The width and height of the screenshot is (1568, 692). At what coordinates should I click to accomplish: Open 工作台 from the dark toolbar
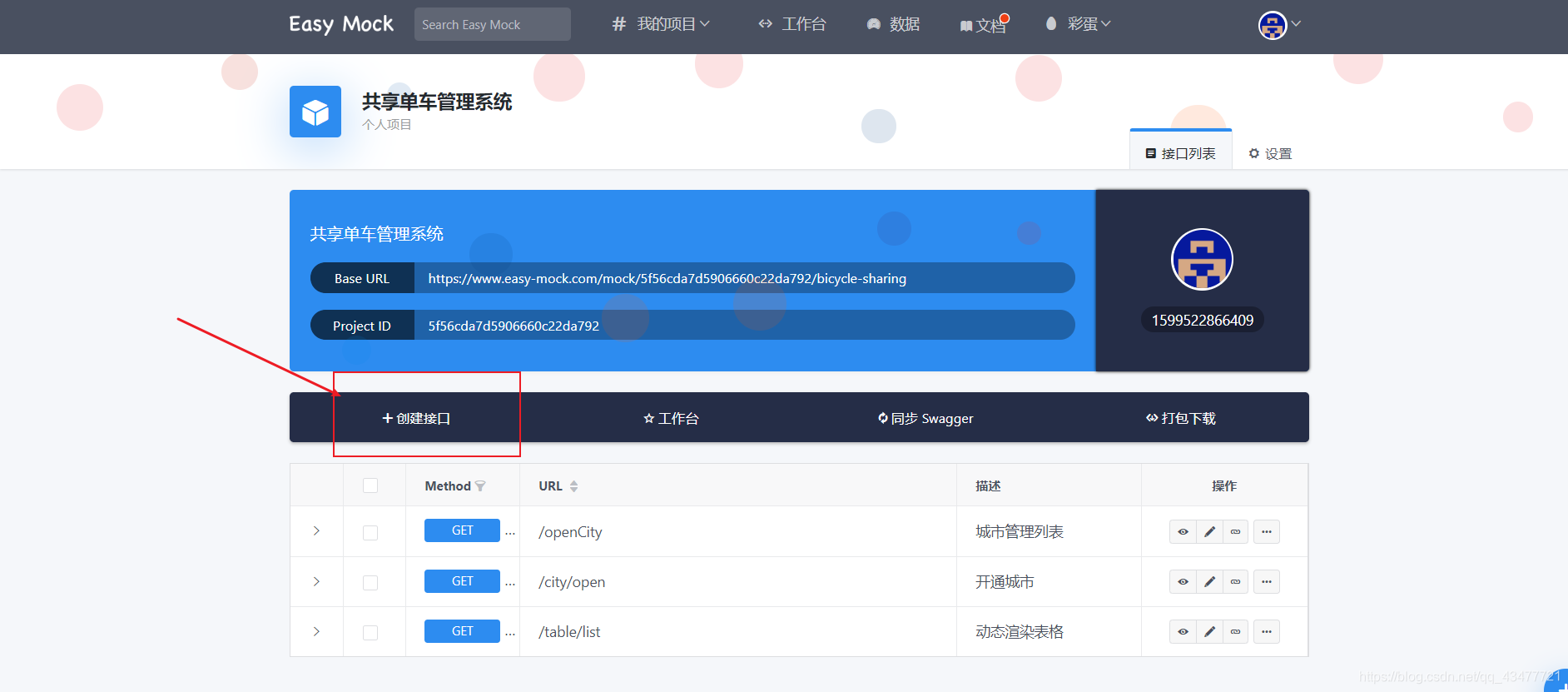[671, 418]
